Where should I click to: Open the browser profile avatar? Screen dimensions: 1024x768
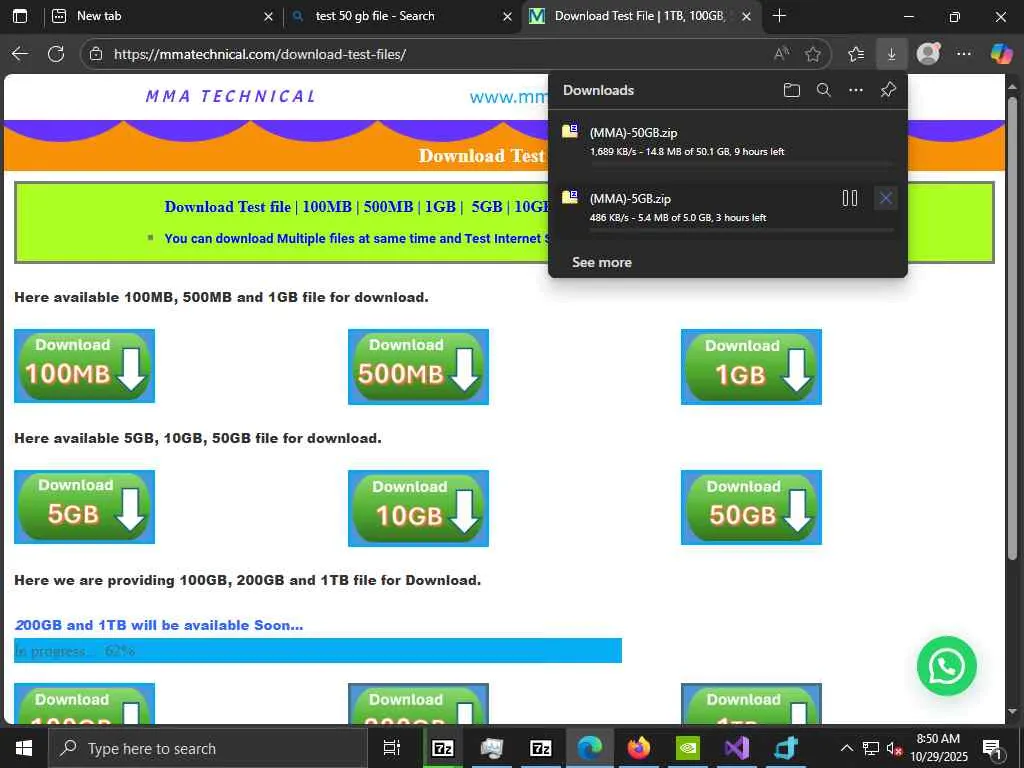[x=928, y=54]
